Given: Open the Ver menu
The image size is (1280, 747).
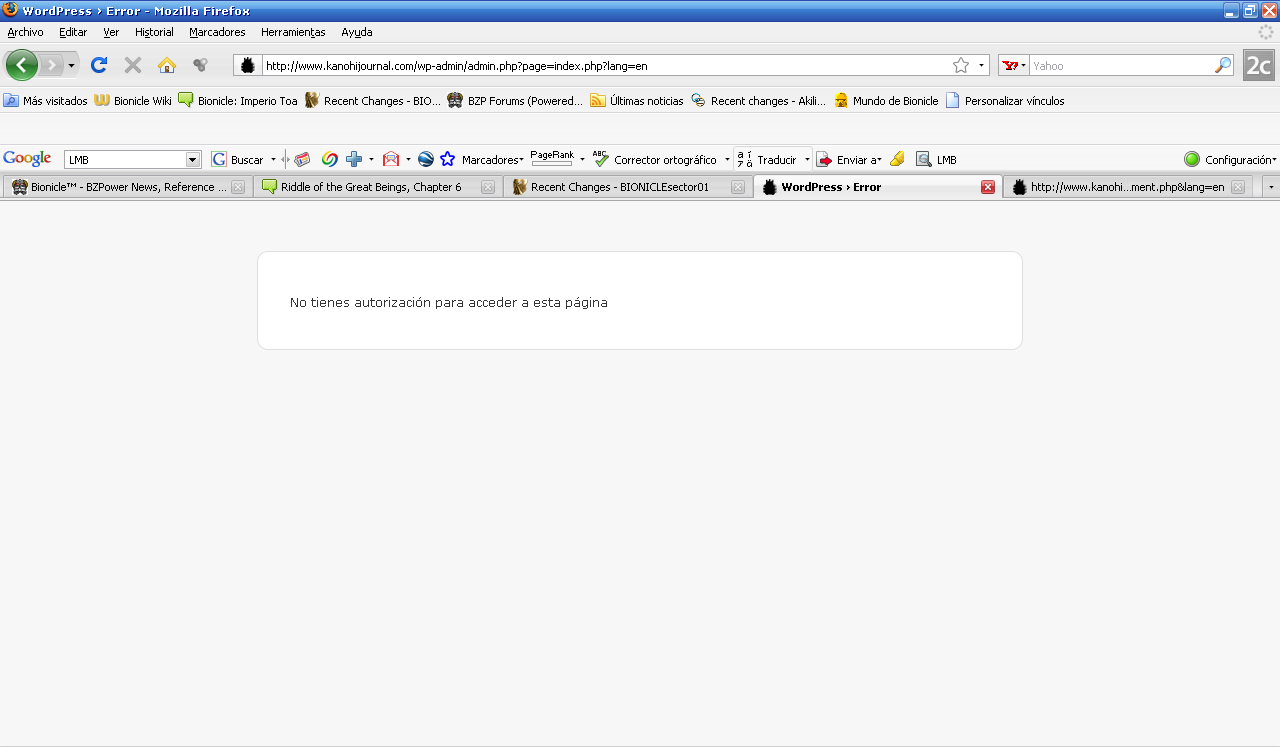Looking at the screenshot, I should [x=111, y=32].
